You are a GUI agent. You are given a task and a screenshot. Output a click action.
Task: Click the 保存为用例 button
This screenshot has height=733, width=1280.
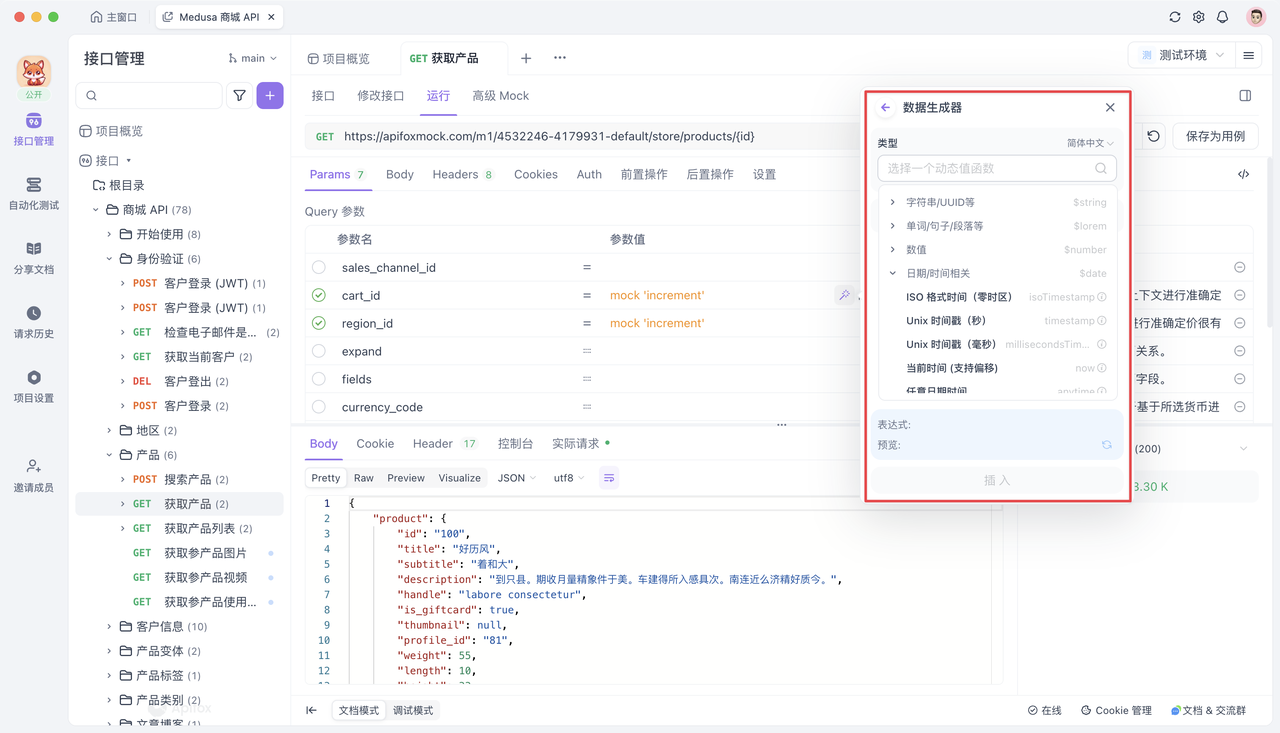pyautogui.click(x=1215, y=136)
